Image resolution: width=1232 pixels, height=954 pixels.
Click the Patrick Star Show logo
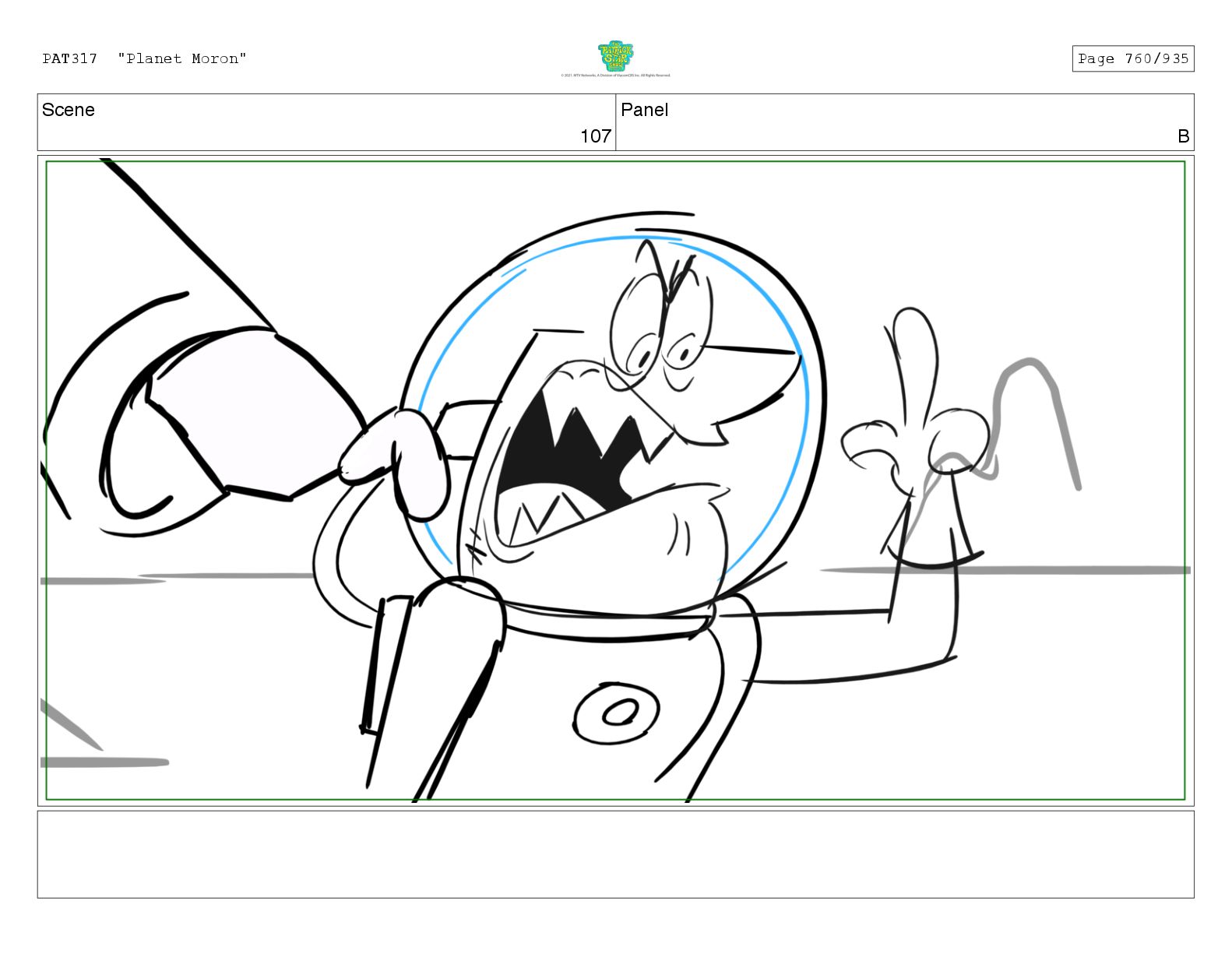[x=615, y=56]
